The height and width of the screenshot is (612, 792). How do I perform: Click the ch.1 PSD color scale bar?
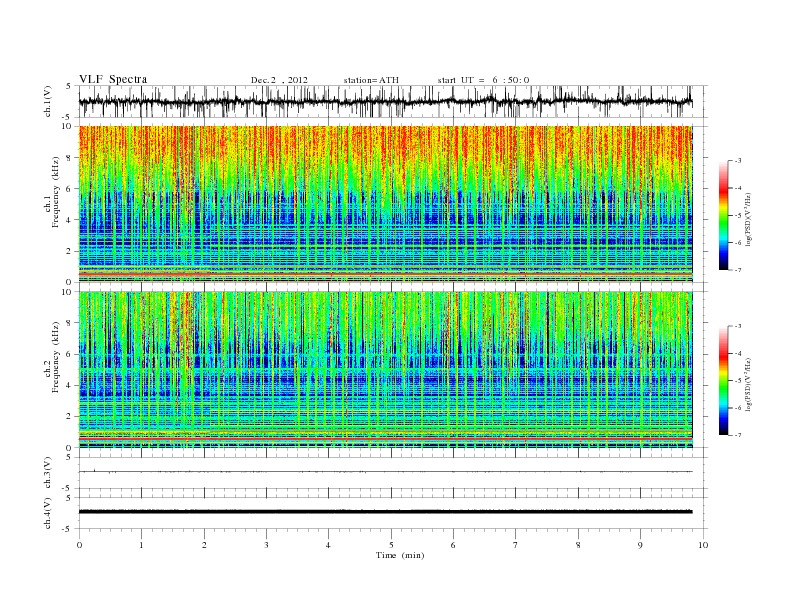pyautogui.click(x=724, y=215)
